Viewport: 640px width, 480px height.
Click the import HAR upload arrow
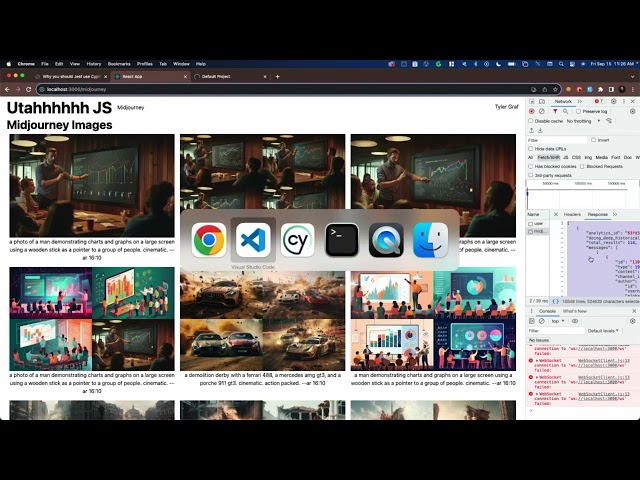[531, 130]
